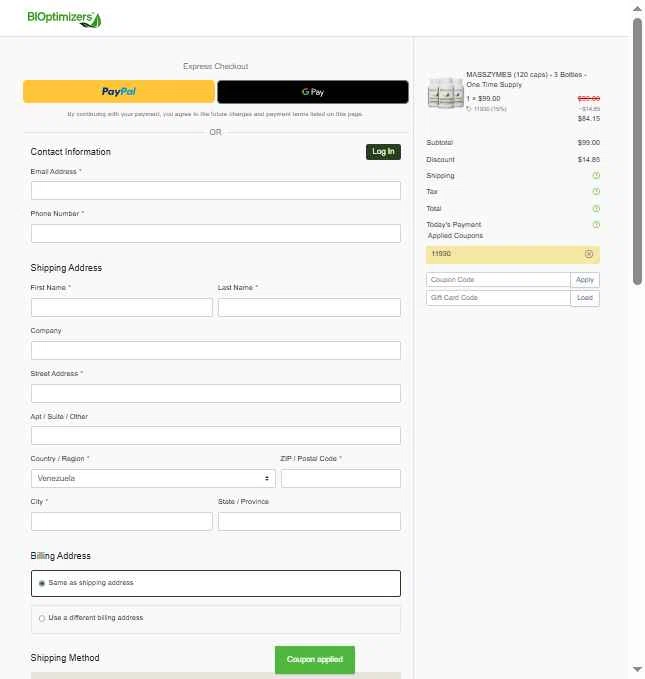Click the Applied Coupons label
Screen dimensions: 645x679
point(455,236)
